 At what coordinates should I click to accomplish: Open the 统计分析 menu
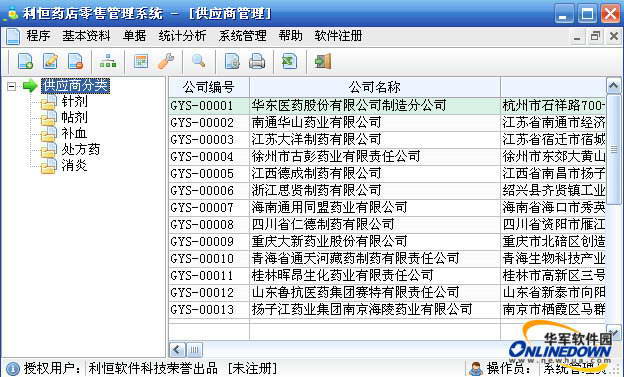coord(182,36)
